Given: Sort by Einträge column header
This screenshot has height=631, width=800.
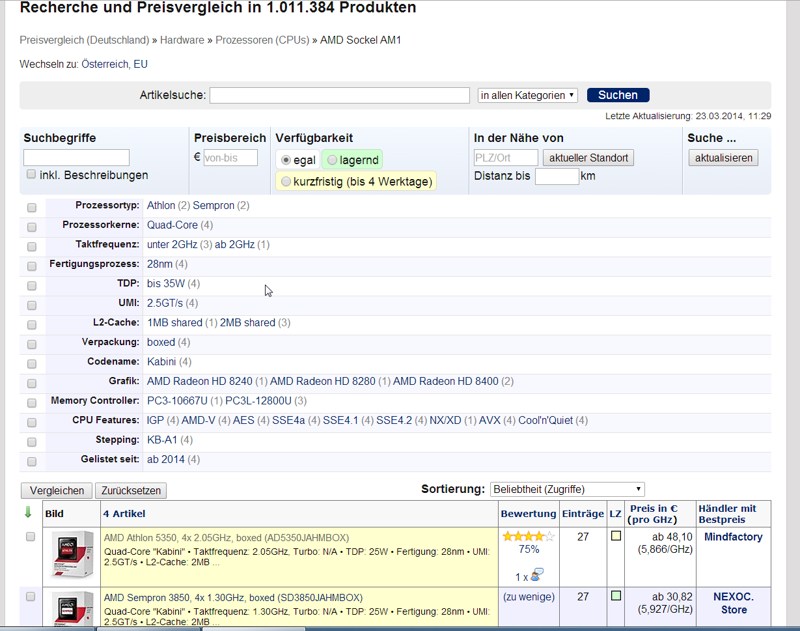Looking at the screenshot, I should [583, 514].
